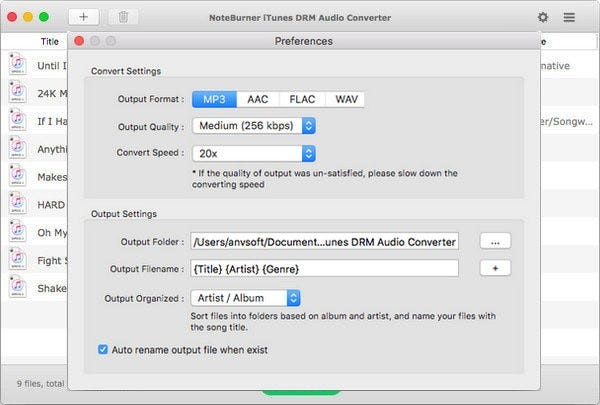Open the Output Organized dropdown
This screenshot has height=405, width=600.
pyautogui.click(x=245, y=298)
